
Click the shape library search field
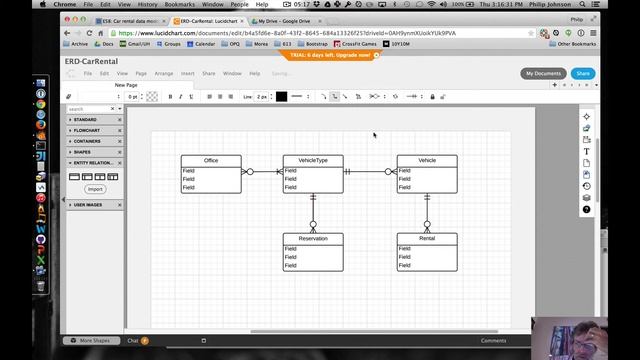(89, 109)
